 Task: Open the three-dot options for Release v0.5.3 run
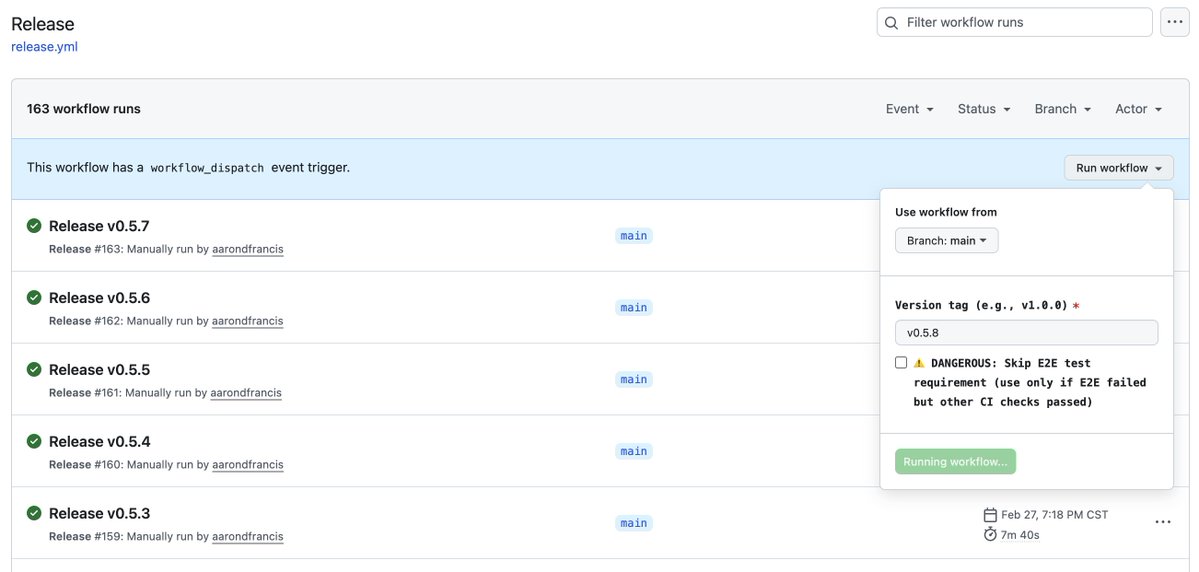pyautogui.click(x=1162, y=522)
